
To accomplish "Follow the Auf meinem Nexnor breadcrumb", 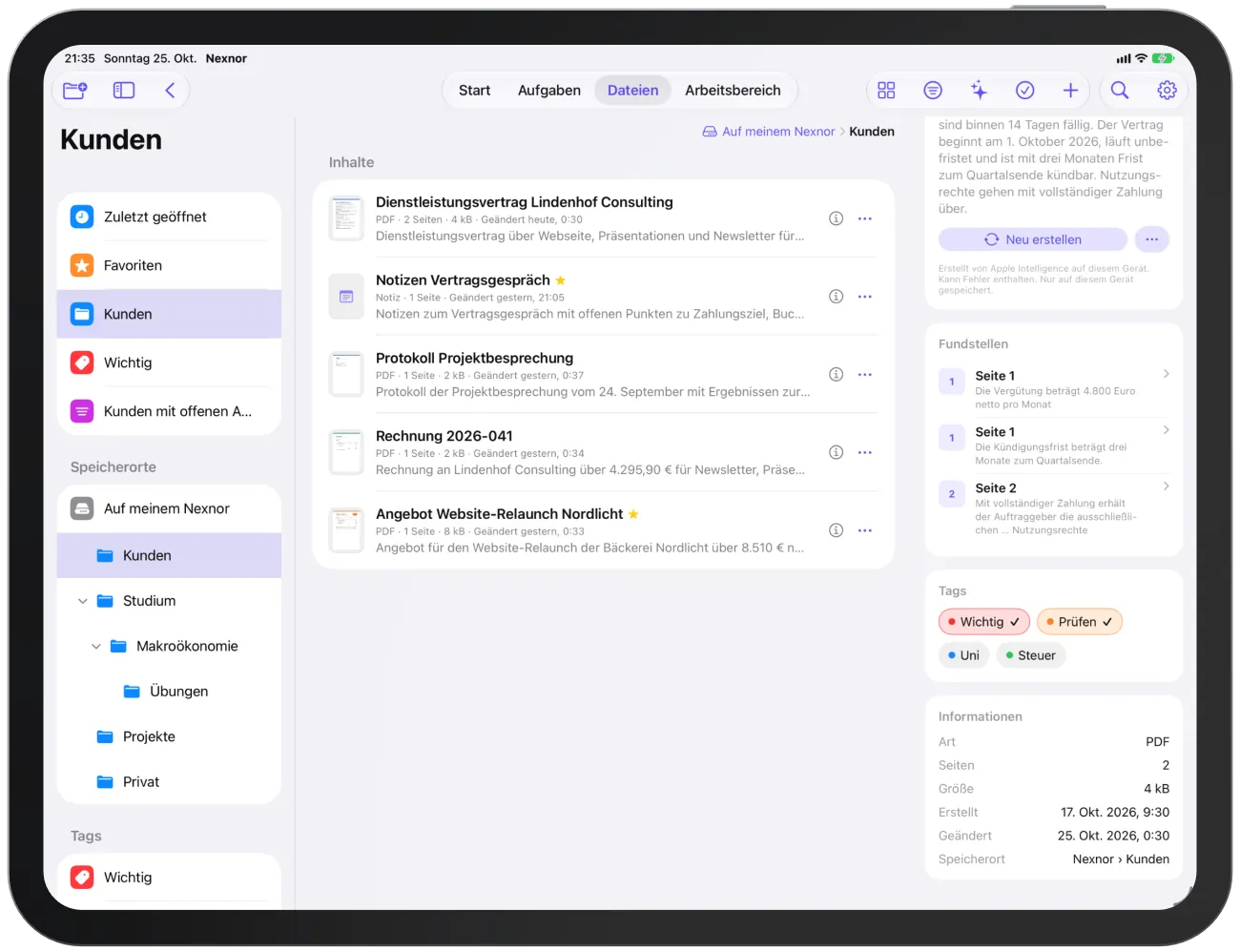I will (x=769, y=132).
